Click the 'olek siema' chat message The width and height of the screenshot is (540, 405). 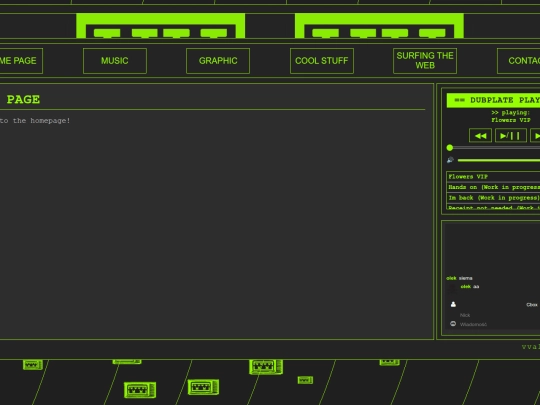click(459, 278)
